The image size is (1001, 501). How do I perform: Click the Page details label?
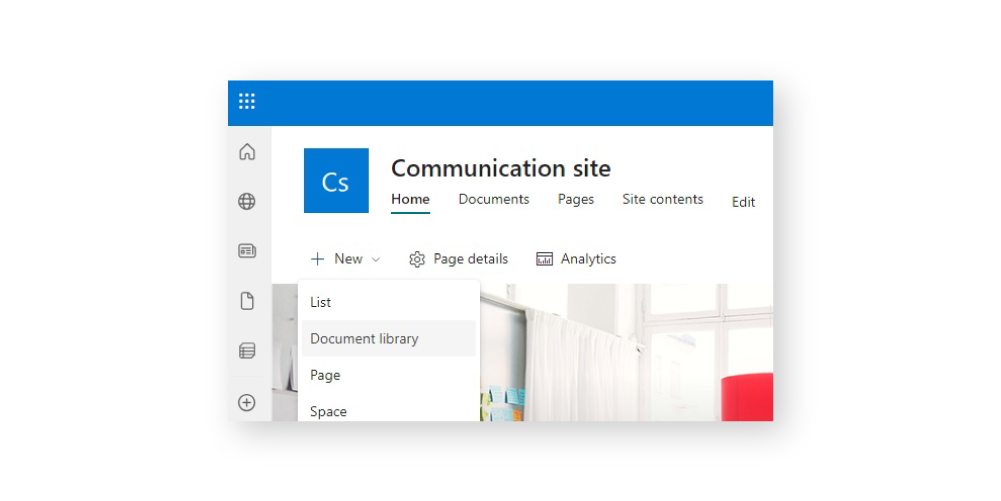pos(470,258)
